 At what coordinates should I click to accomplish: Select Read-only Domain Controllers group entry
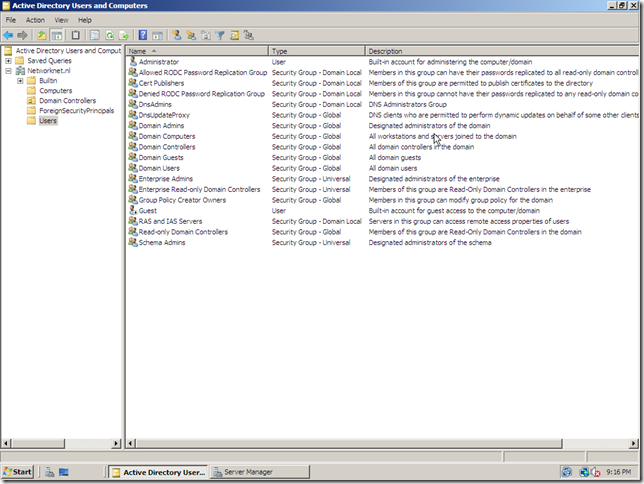coord(183,232)
